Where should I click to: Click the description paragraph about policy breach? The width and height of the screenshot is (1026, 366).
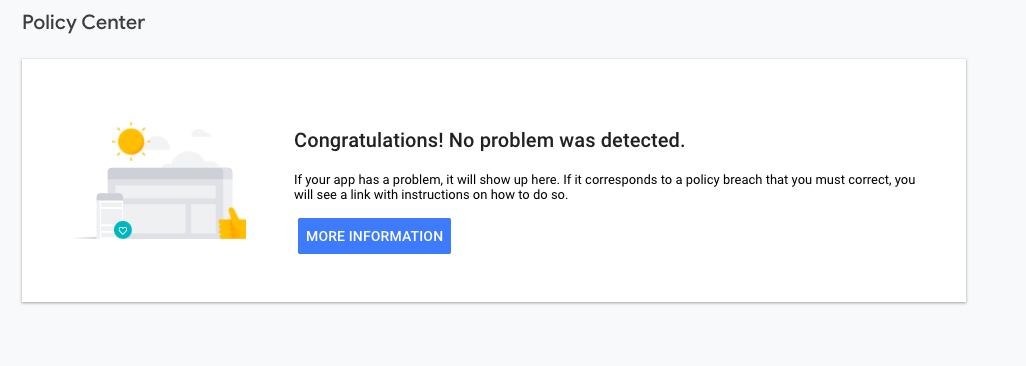pos(605,187)
